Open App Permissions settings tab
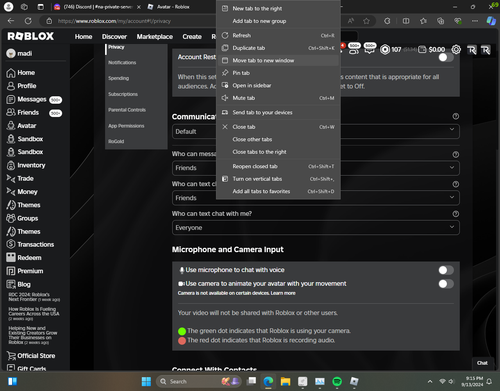This screenshot has height=391, width=500. [126, 126]
